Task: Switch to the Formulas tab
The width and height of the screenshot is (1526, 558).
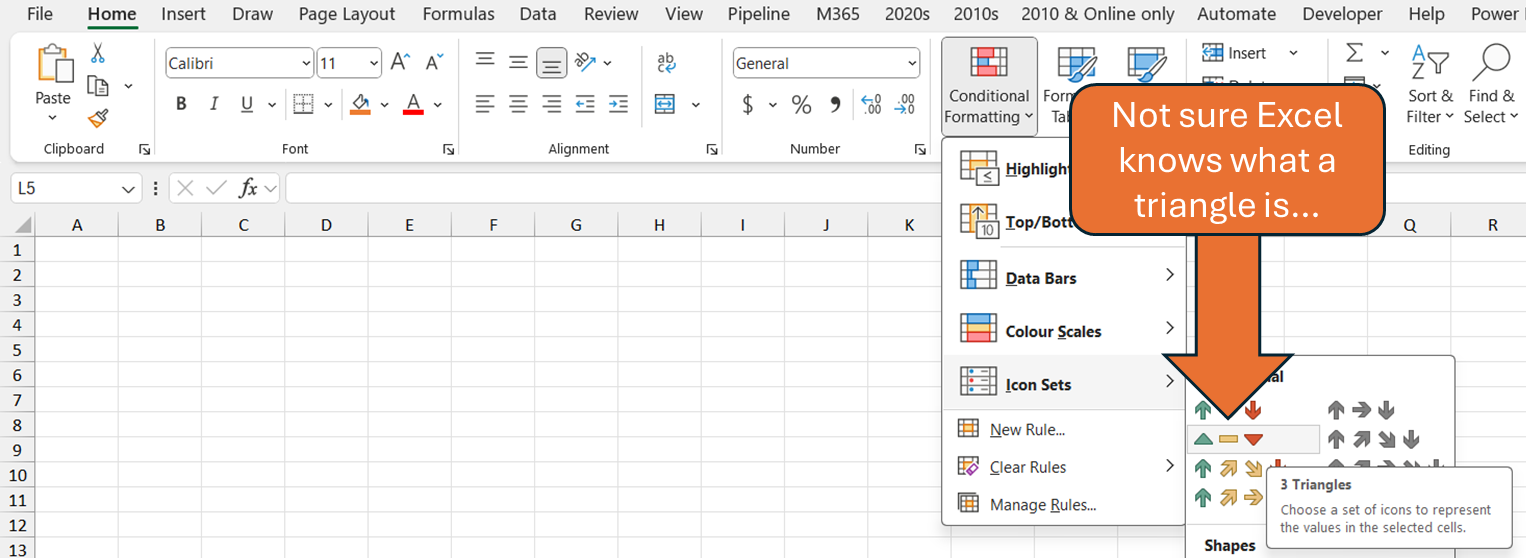Action: tap(458, 14)
